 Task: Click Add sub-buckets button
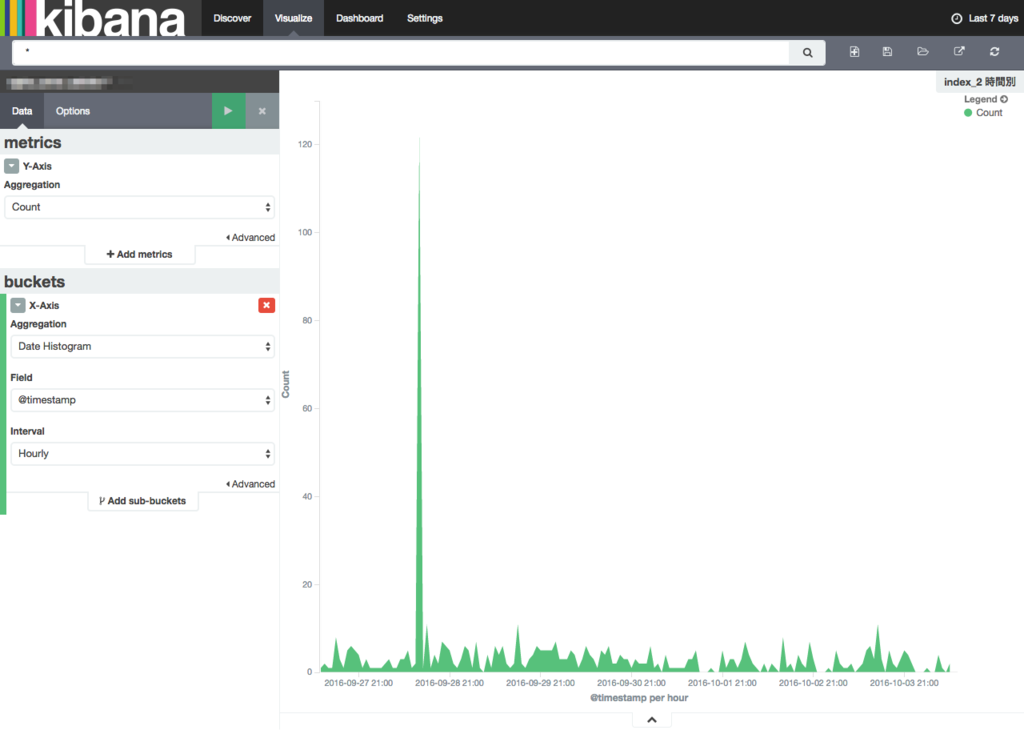[x=143, y=501]
